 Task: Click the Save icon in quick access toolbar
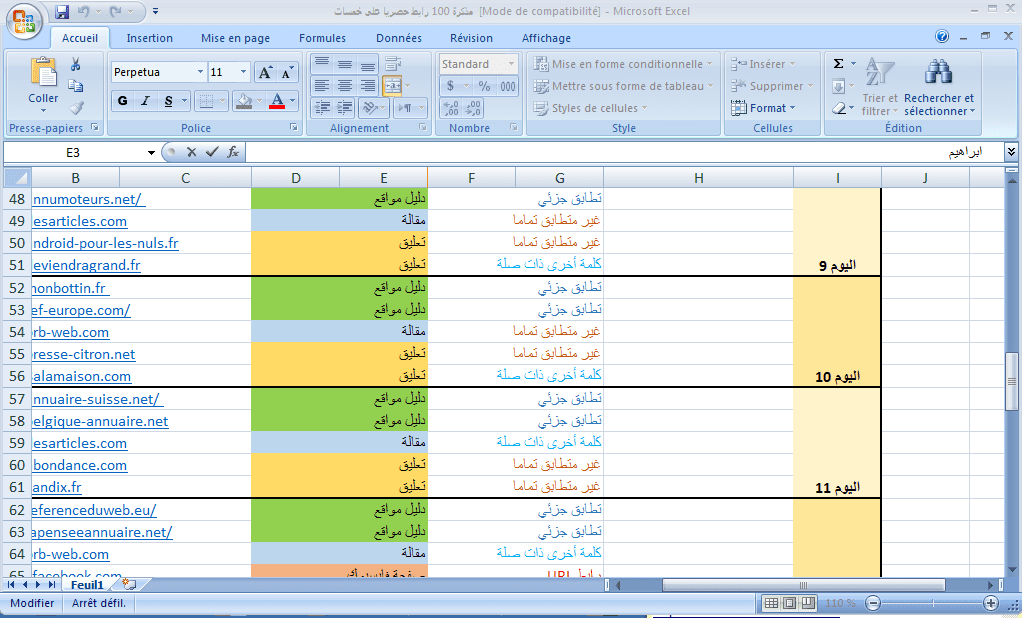click(x=62, y=12)
